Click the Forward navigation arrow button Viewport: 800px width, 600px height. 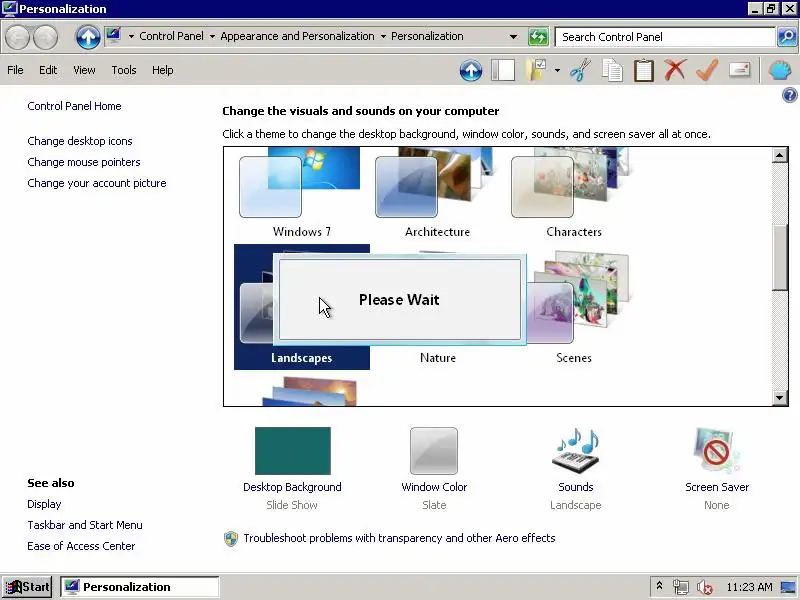45,37
